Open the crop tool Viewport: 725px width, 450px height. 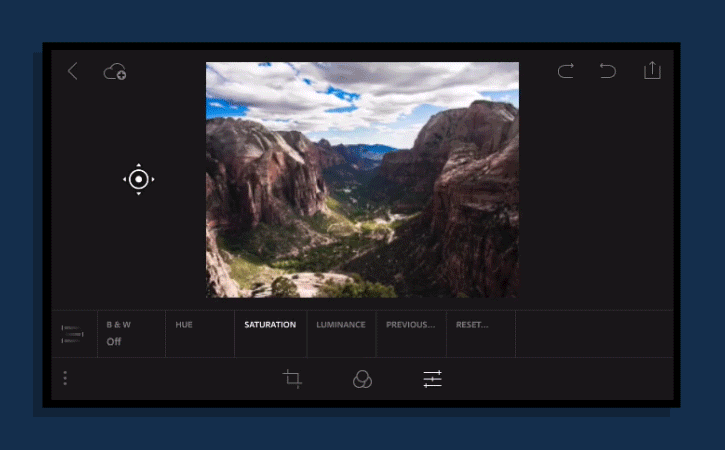292,379
